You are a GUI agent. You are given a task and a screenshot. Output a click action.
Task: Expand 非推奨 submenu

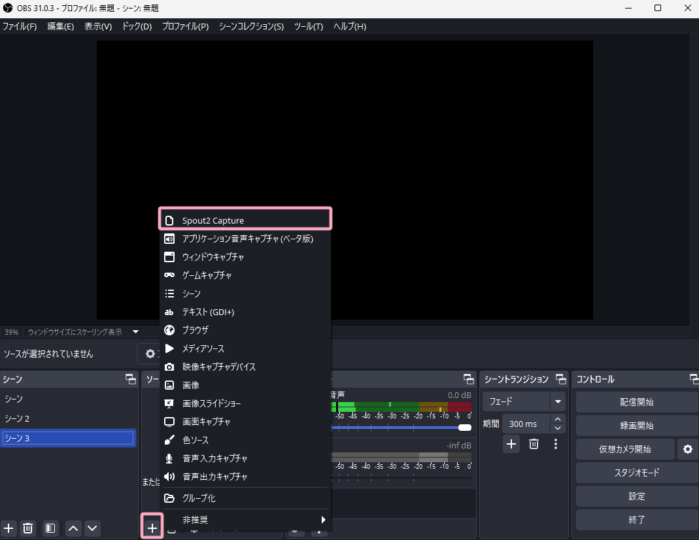point(245,519)
